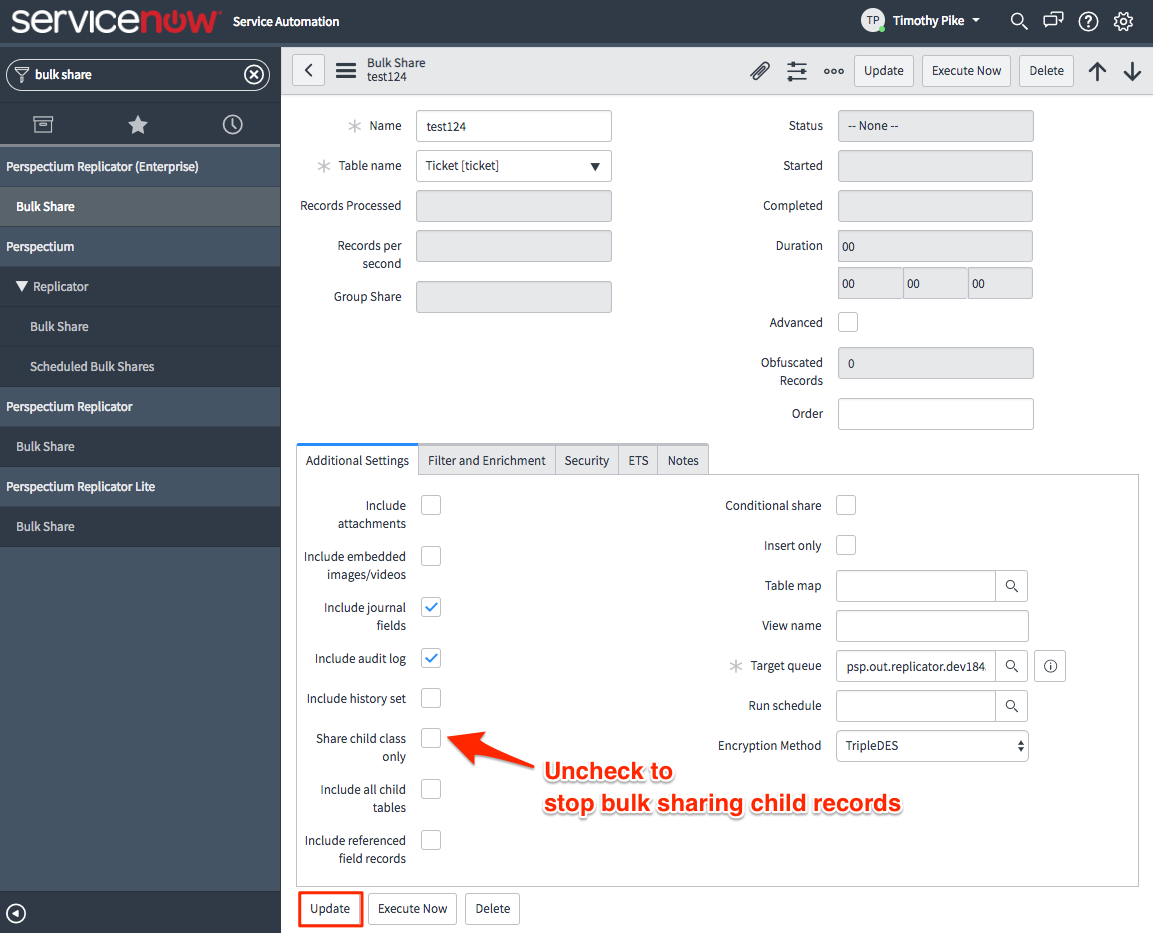
Task: Click the bottom Delete button
Action: 493,909
